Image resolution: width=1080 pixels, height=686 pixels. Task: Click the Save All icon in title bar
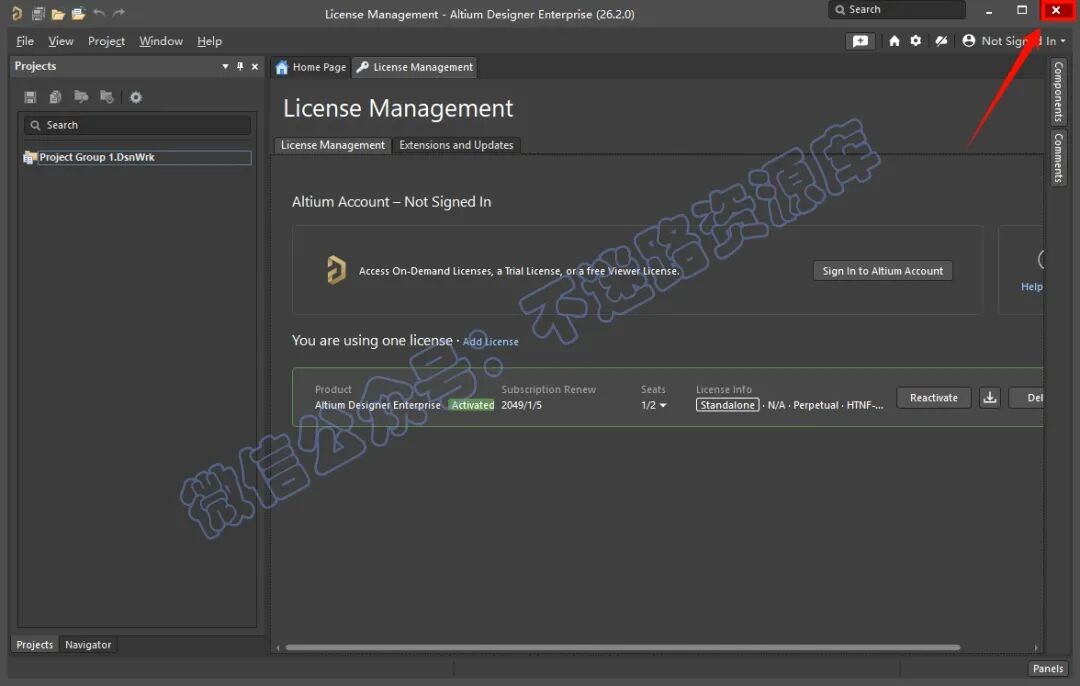[39, 13]
